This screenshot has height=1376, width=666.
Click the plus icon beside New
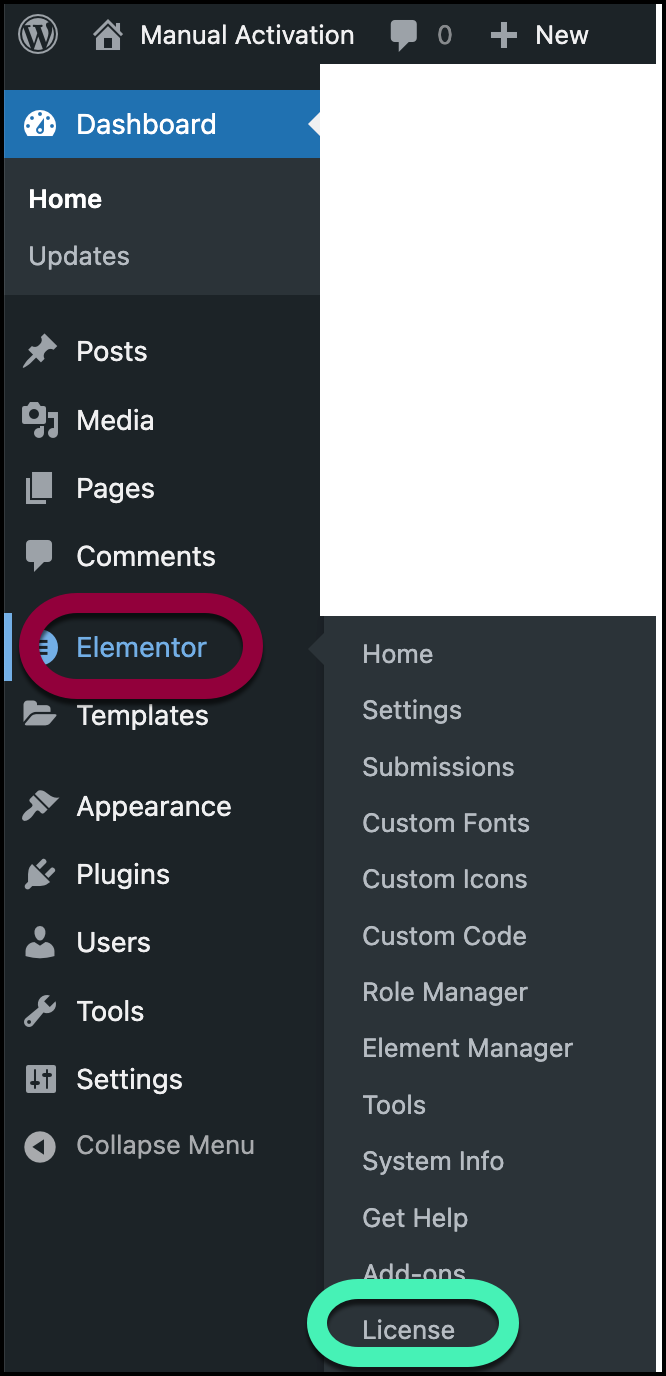pyautogui.click(x=504, y=36)
